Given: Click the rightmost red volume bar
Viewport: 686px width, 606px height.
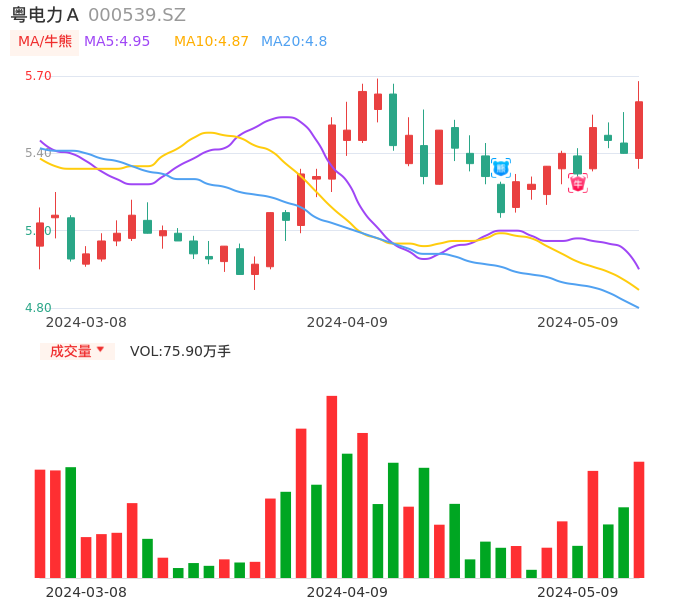Looking at the screenshot, I should pyautogui.click(x=639, y=519).
